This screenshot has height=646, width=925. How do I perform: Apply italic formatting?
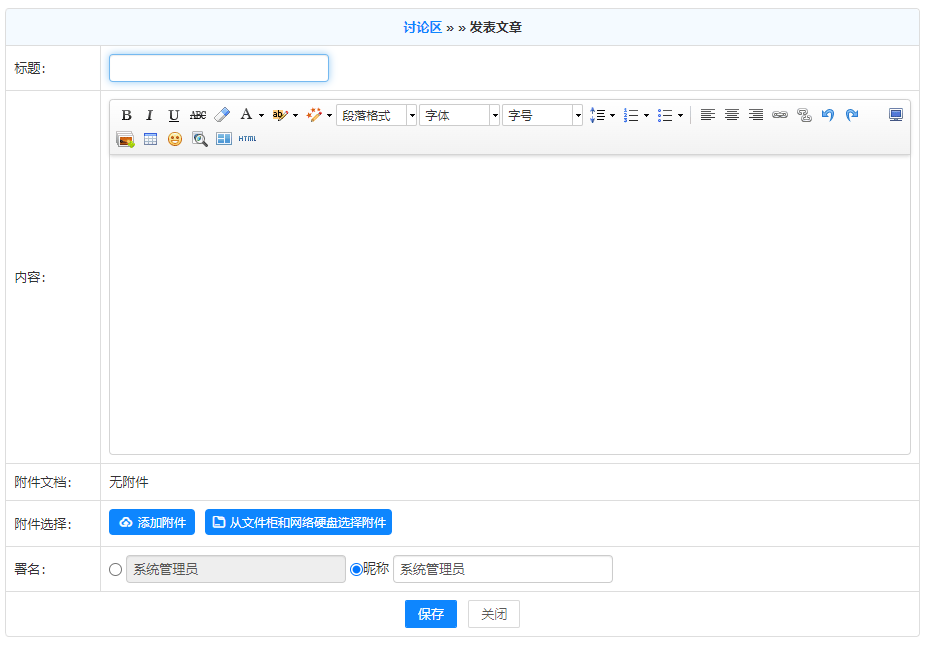pos(150,115)
